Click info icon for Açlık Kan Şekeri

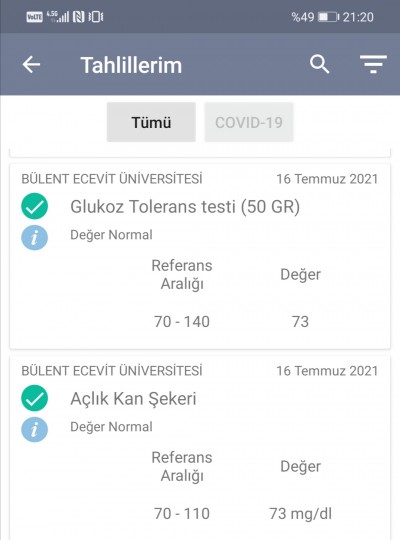click(x=34, y=429)
